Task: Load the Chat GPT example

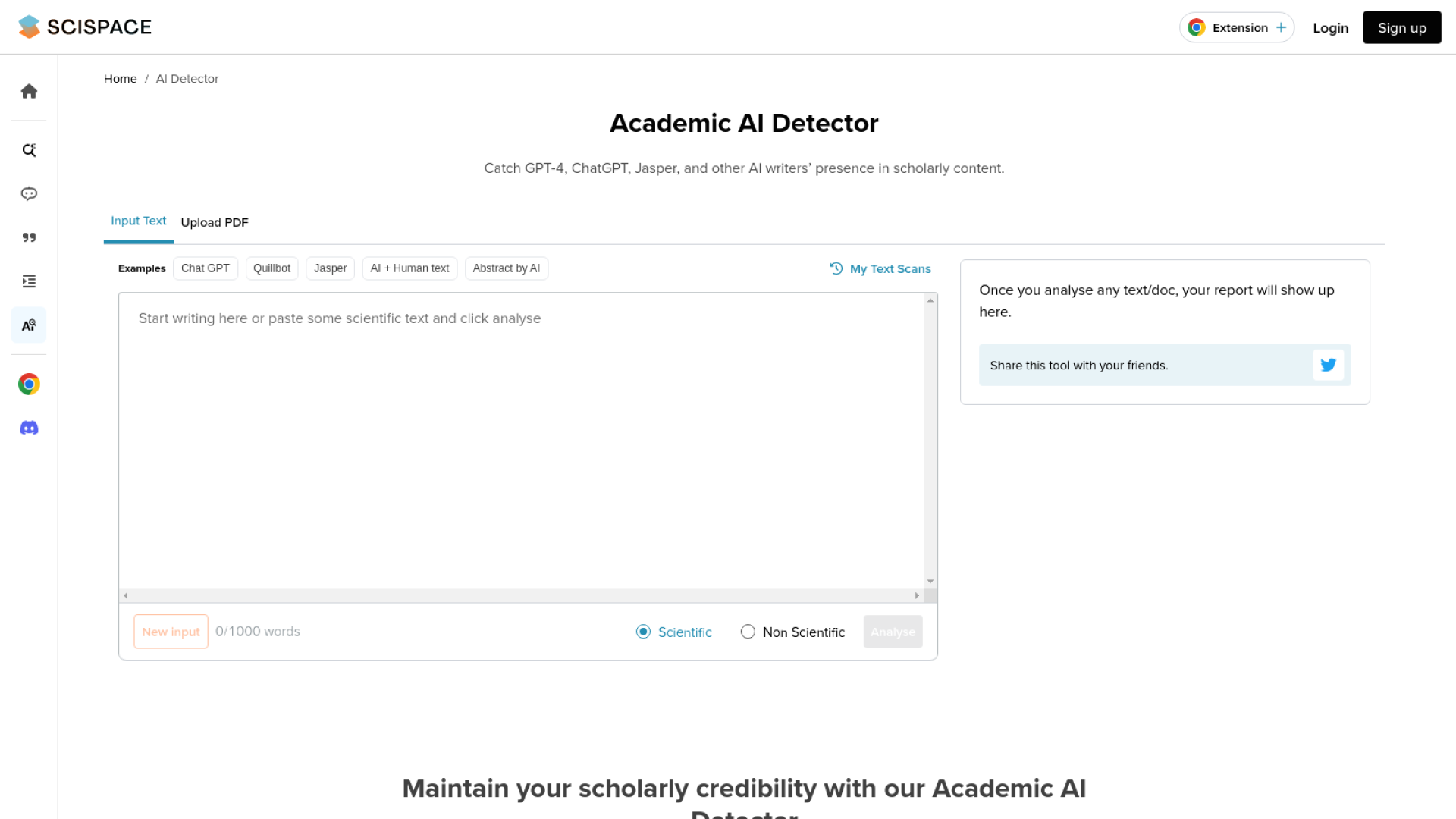Action: (x=206, y=268)
